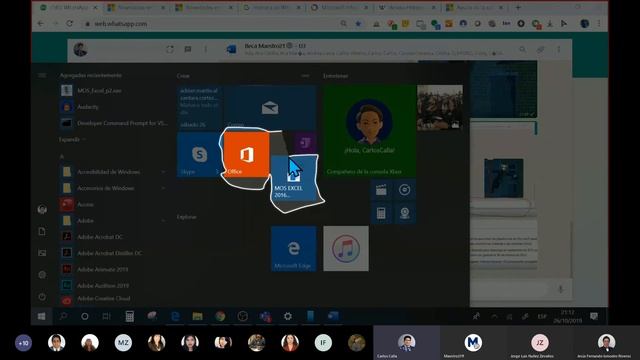Open Adobe Acrobat DC
The height and width of the screenshot is (360, 640).
[113, 237]
